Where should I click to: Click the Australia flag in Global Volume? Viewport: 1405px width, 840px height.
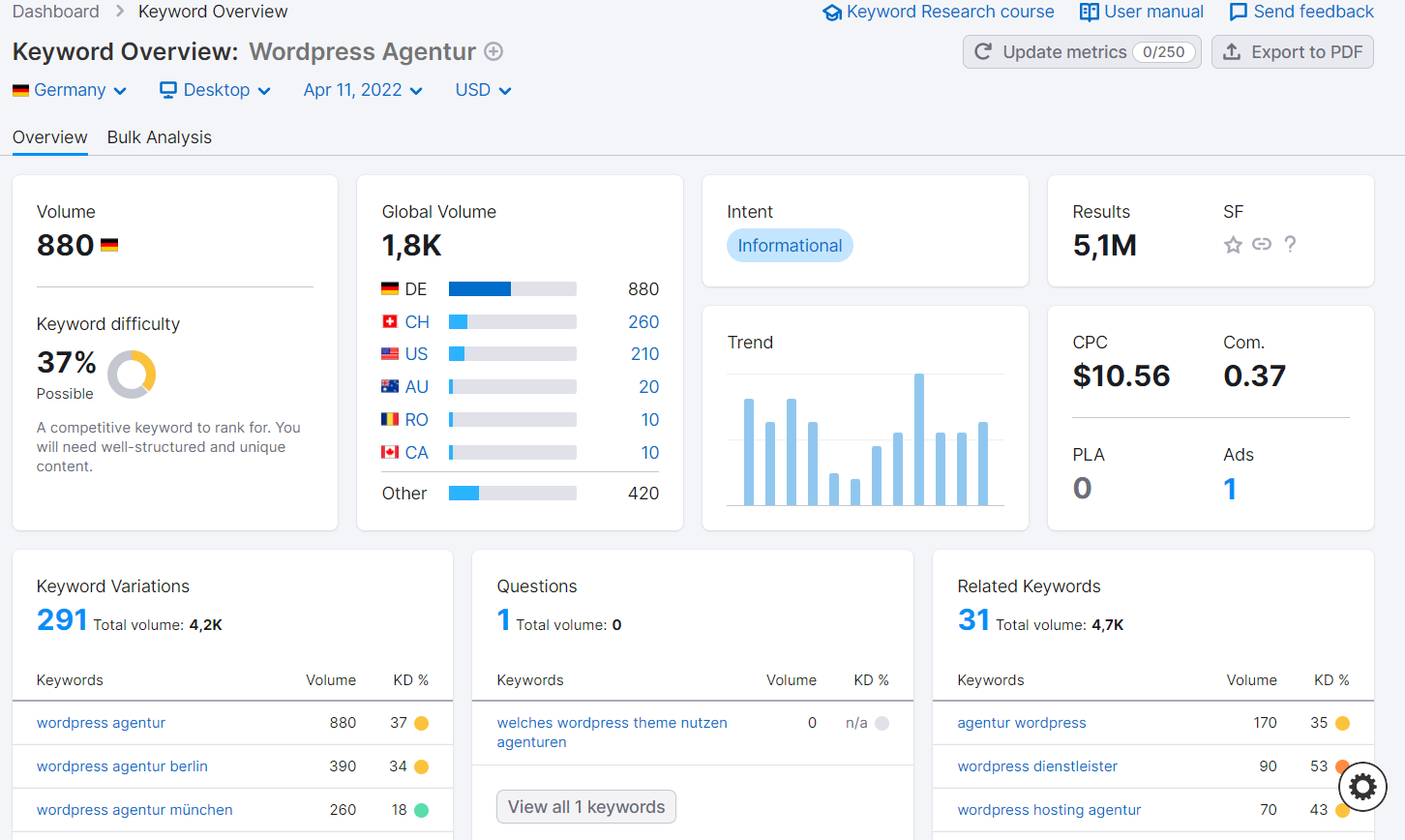390,387
